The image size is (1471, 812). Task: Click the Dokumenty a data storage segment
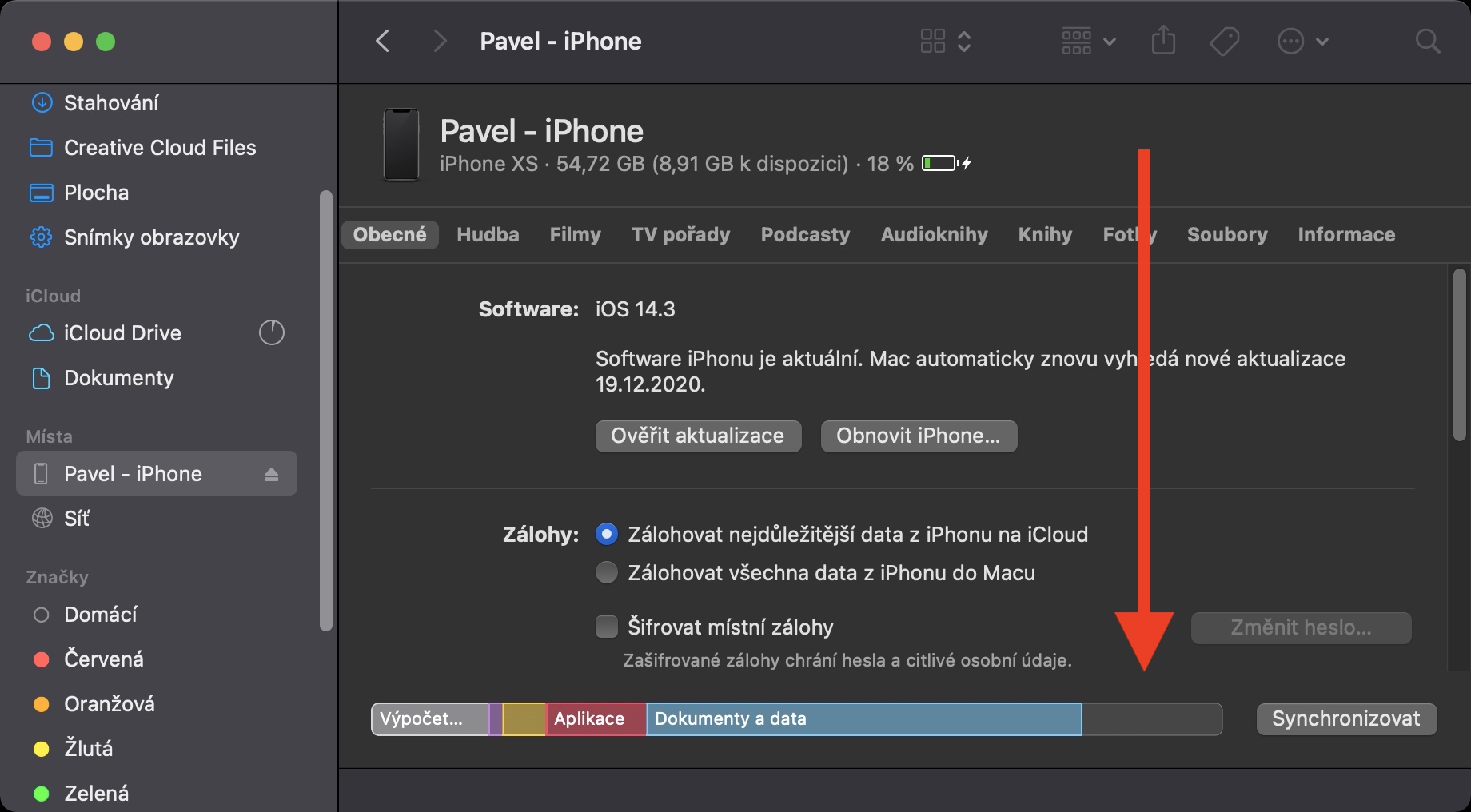[863, 719]
